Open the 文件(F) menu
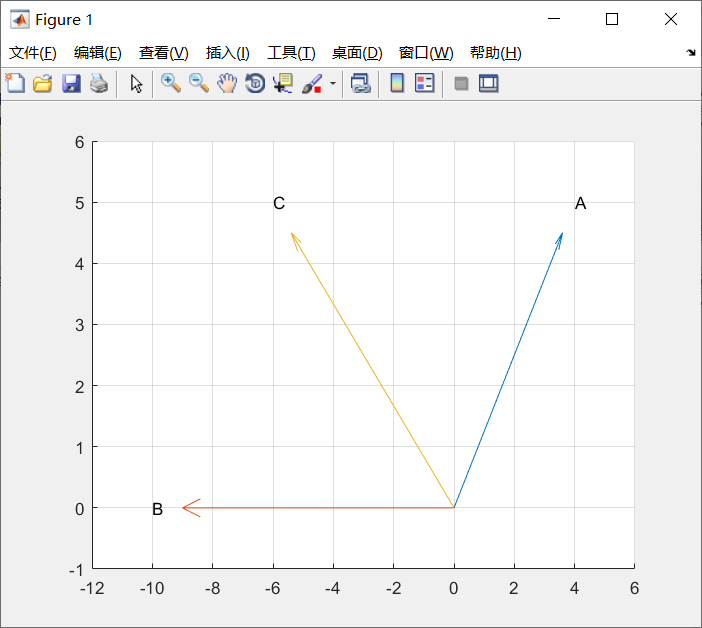The height and width of the screenshot is (628, 702). [x=33, y=53]
